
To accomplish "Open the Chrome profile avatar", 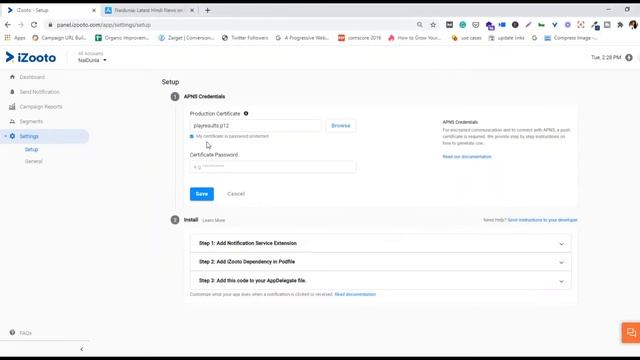I will coord(633,25).
